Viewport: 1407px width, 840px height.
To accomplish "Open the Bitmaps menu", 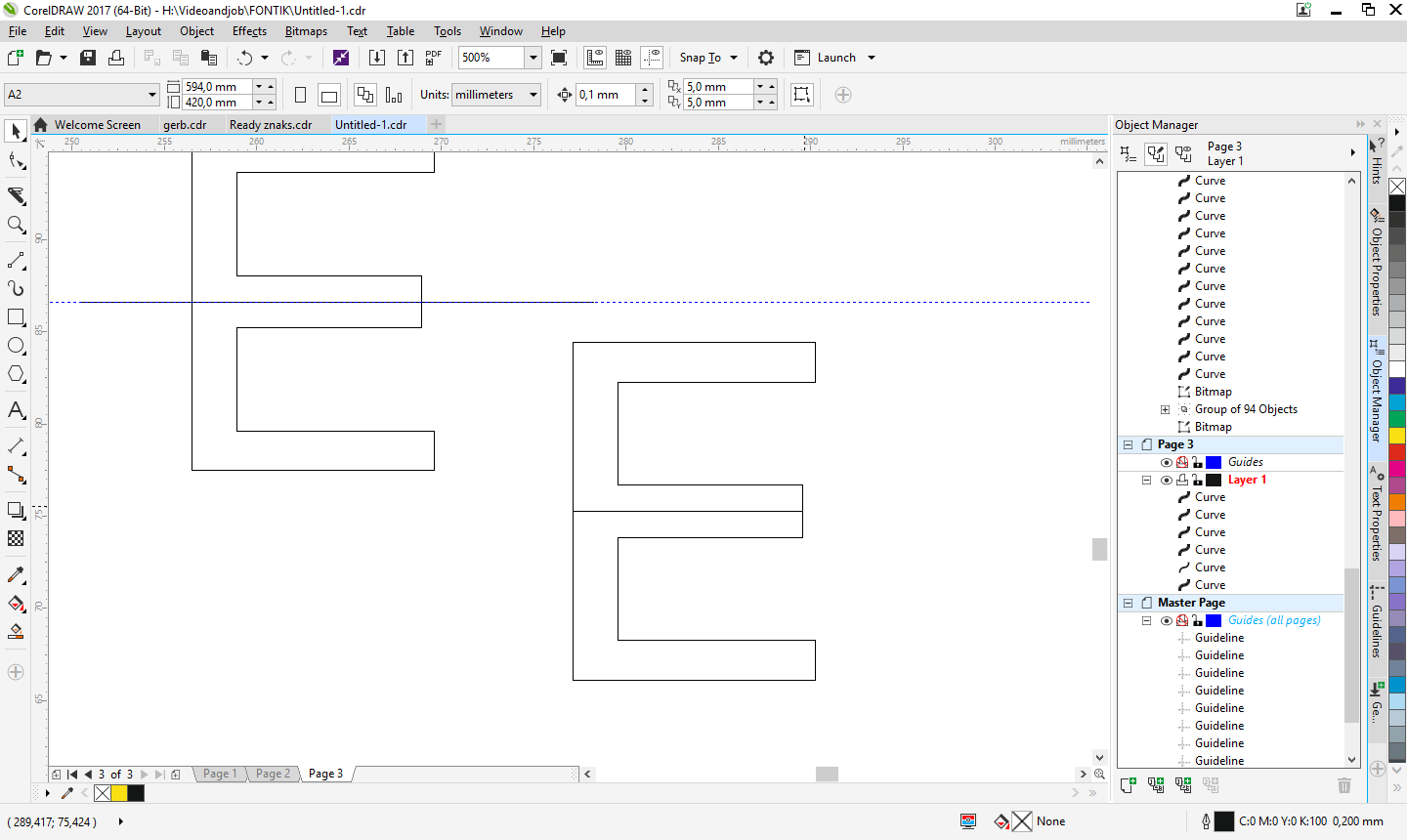I will [306, 31].
